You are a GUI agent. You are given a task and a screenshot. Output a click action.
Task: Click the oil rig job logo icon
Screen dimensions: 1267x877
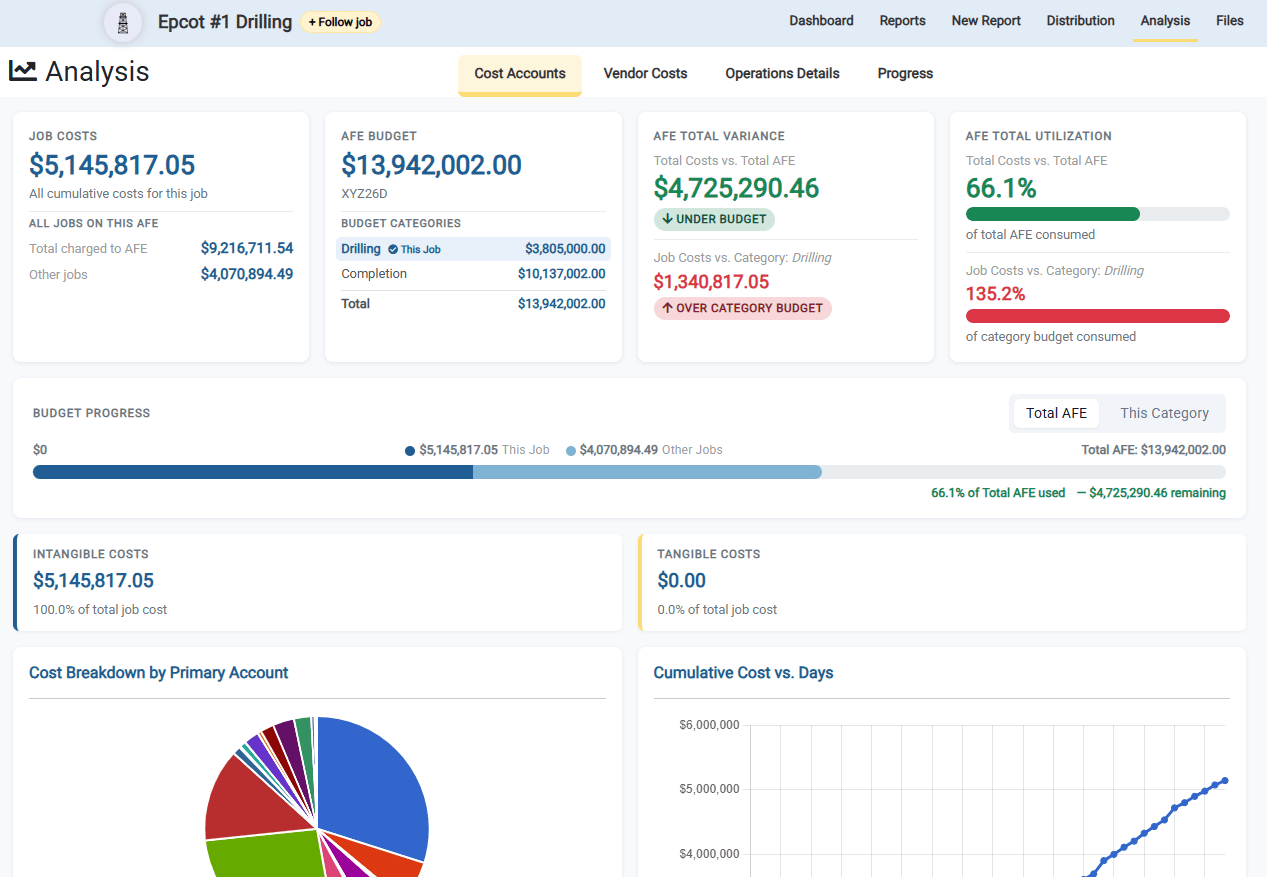pos(123,22)
